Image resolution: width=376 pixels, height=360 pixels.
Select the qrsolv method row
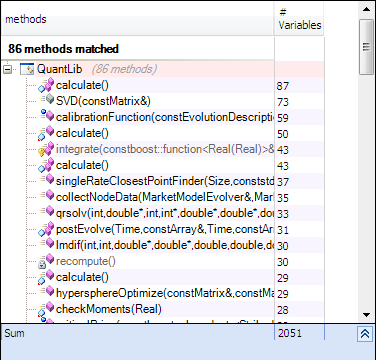tap(165, 213)
